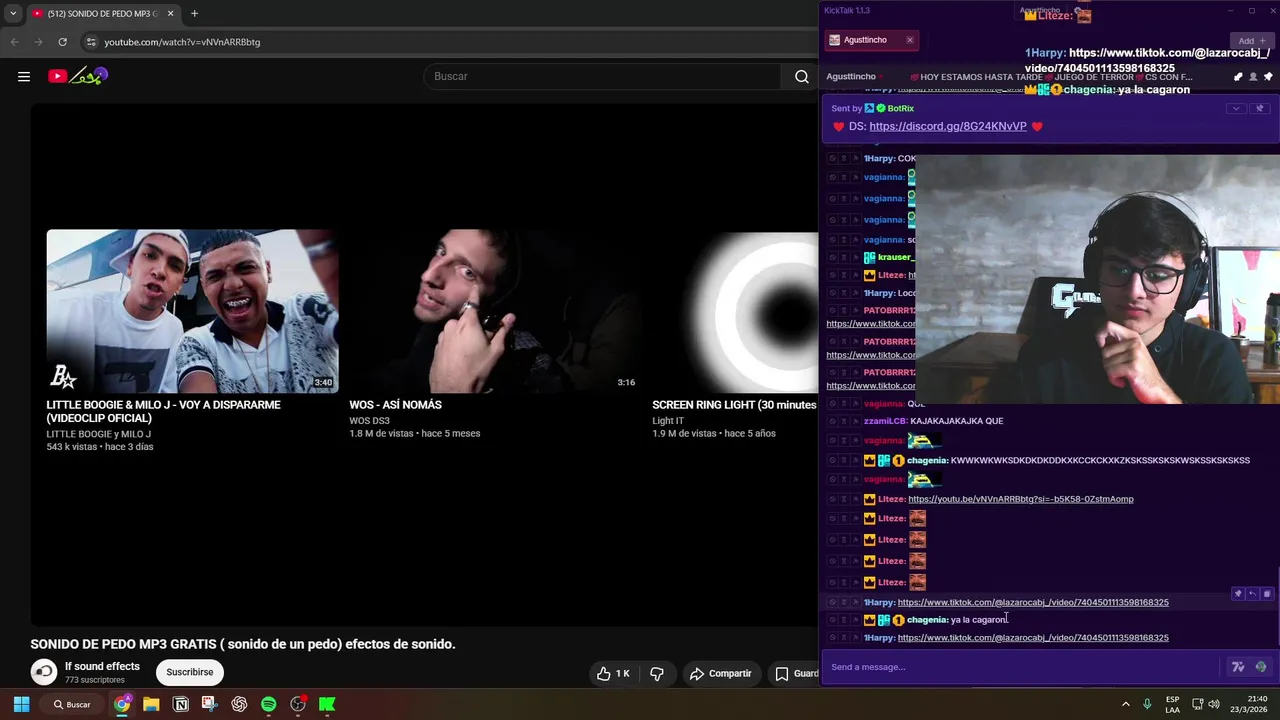The width and height of the screenshot is (1280, 720).
Task: Open SCREEN RING LIGHT video thumbnail
Action: tap(735, 311)
